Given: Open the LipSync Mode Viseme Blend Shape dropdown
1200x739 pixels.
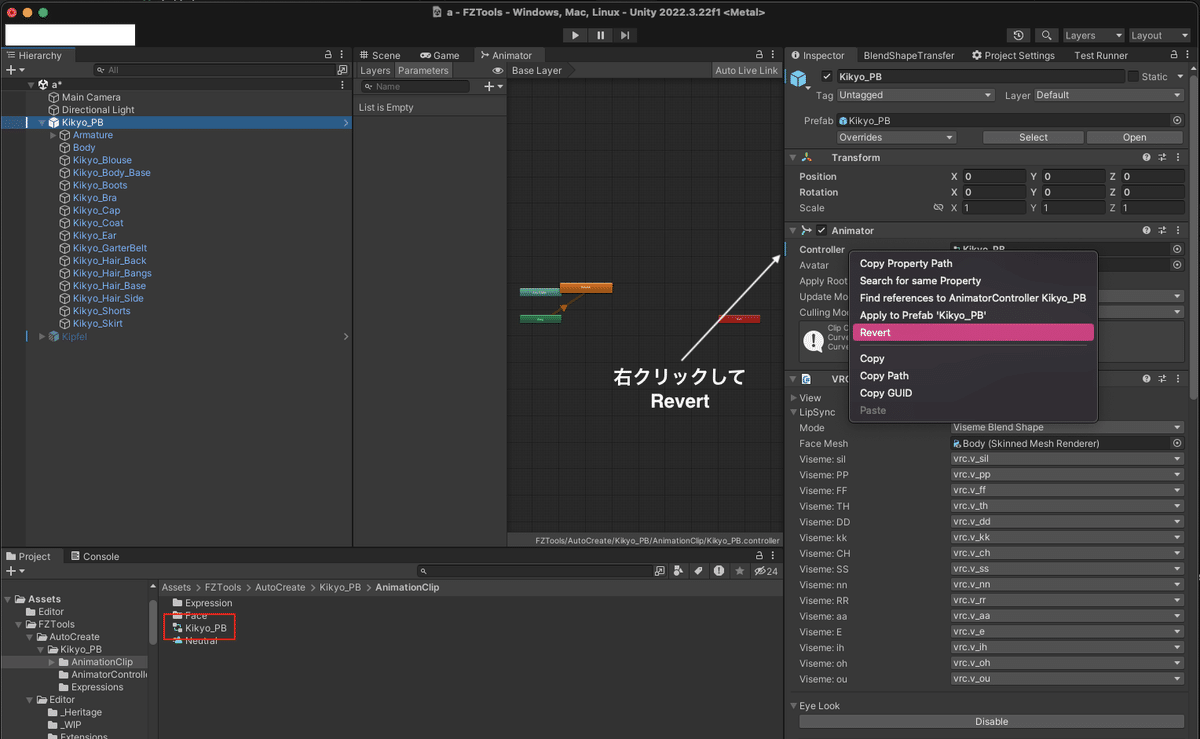Looking at the screenshot, I should pyautogui.click(x=1067, y=427).
